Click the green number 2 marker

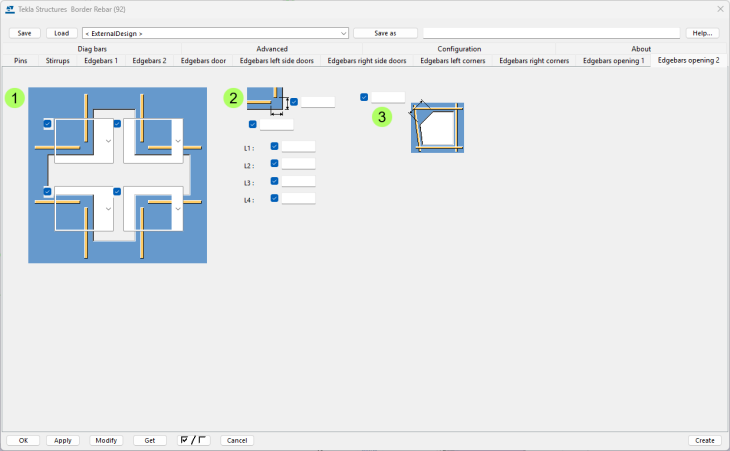pyautogui.click(x=233, y=98)
